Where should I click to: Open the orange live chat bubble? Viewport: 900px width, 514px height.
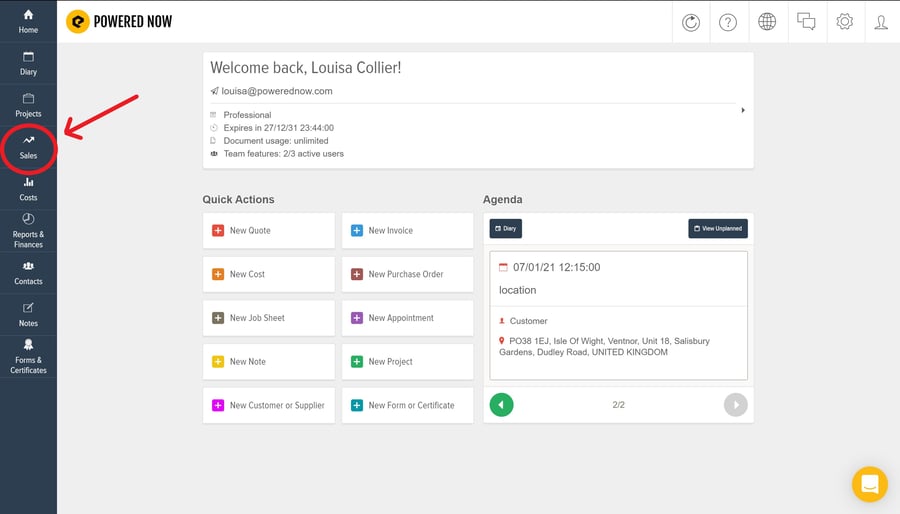click(x=869, y=484)
